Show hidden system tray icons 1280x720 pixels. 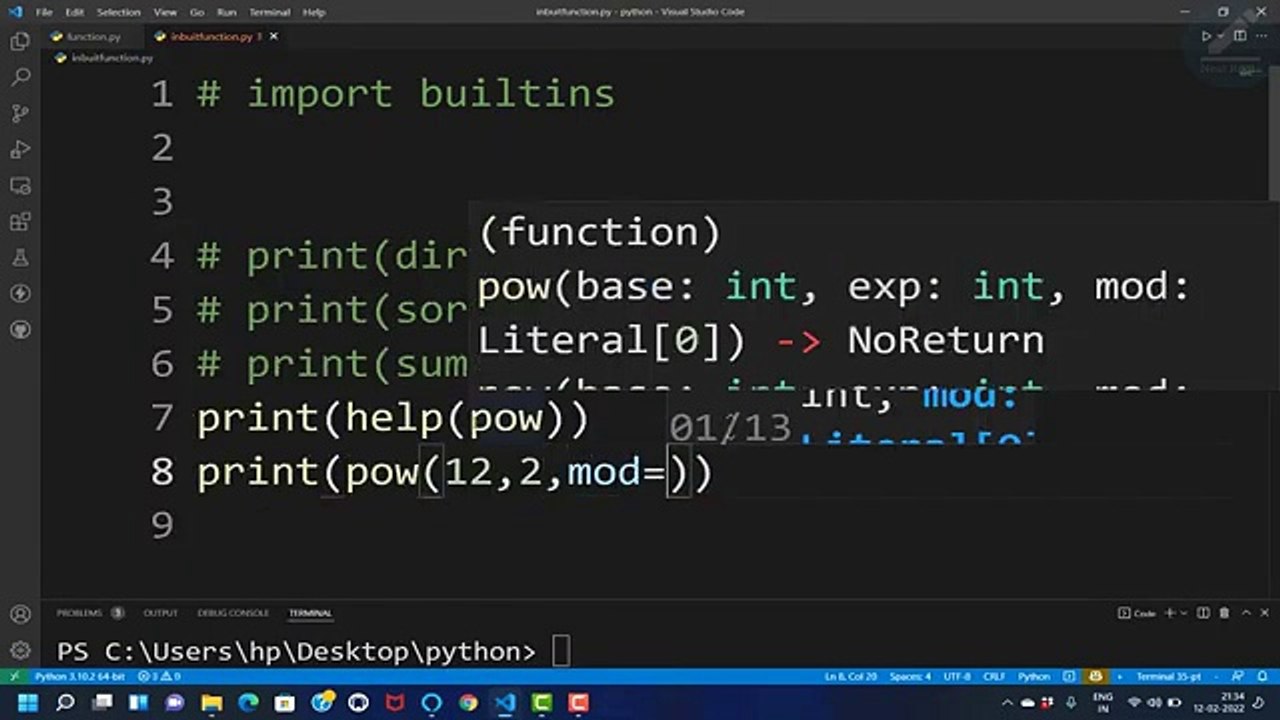(1006, 703)
